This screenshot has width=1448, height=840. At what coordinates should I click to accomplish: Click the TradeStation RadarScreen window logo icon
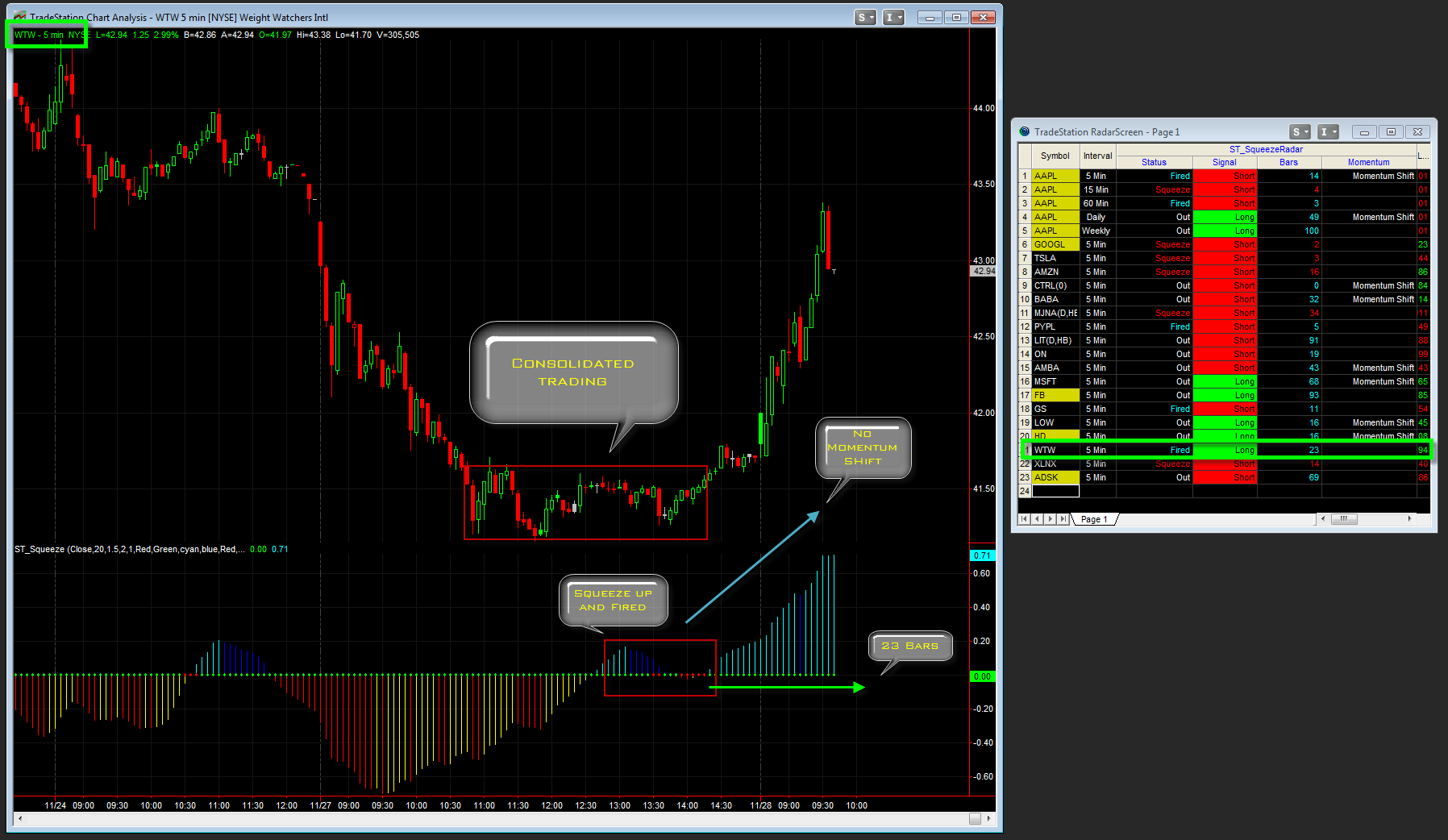[1025, 131]
